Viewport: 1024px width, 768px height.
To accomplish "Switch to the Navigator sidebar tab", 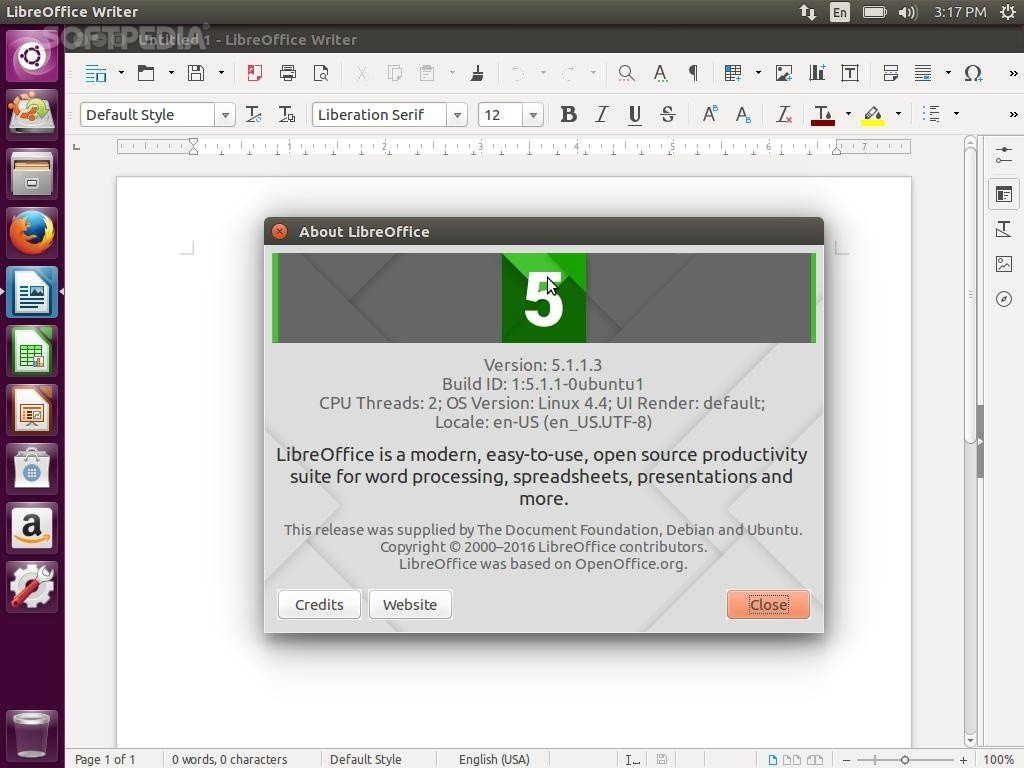I will (x=1004, y=299).
